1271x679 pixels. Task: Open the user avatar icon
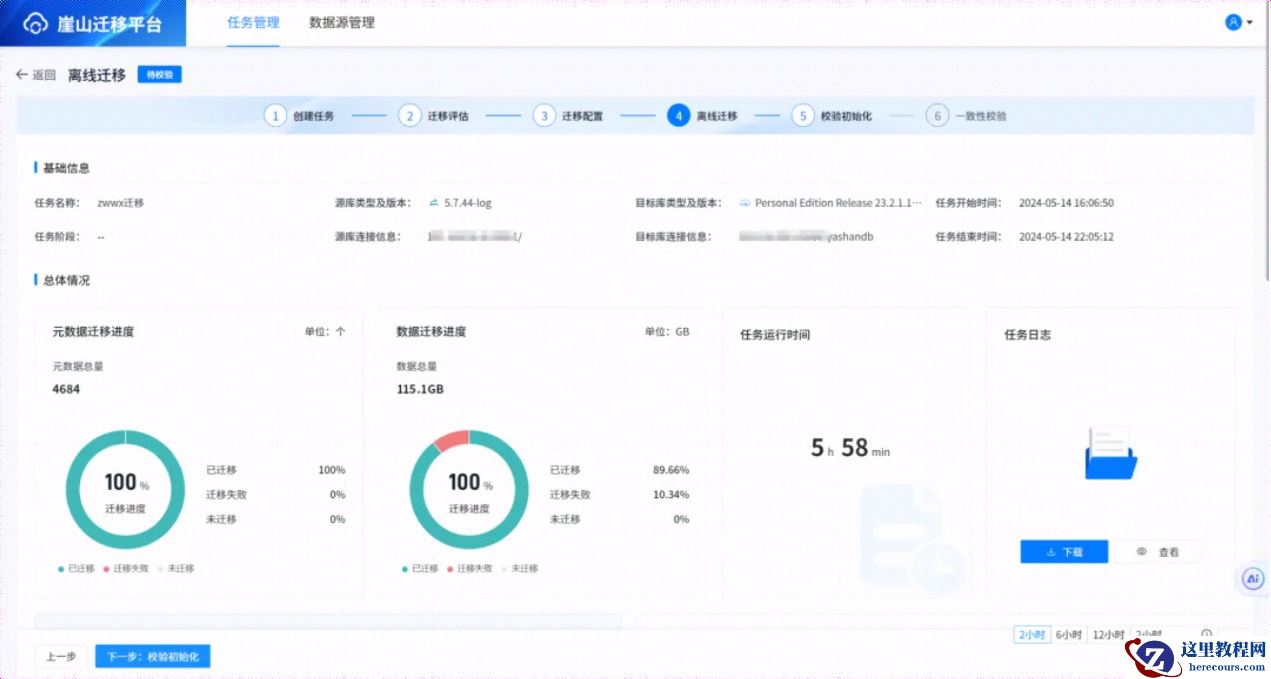point(1233,22)
